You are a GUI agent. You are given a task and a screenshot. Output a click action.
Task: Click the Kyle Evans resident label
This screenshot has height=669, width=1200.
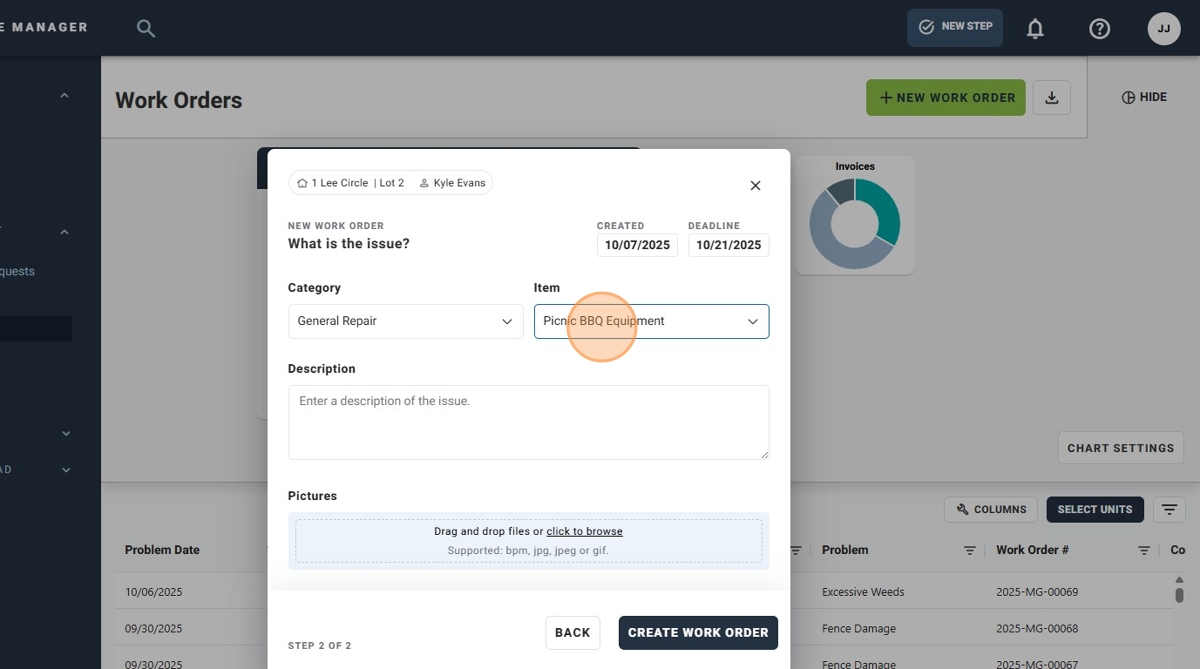(x=452, y=183)
